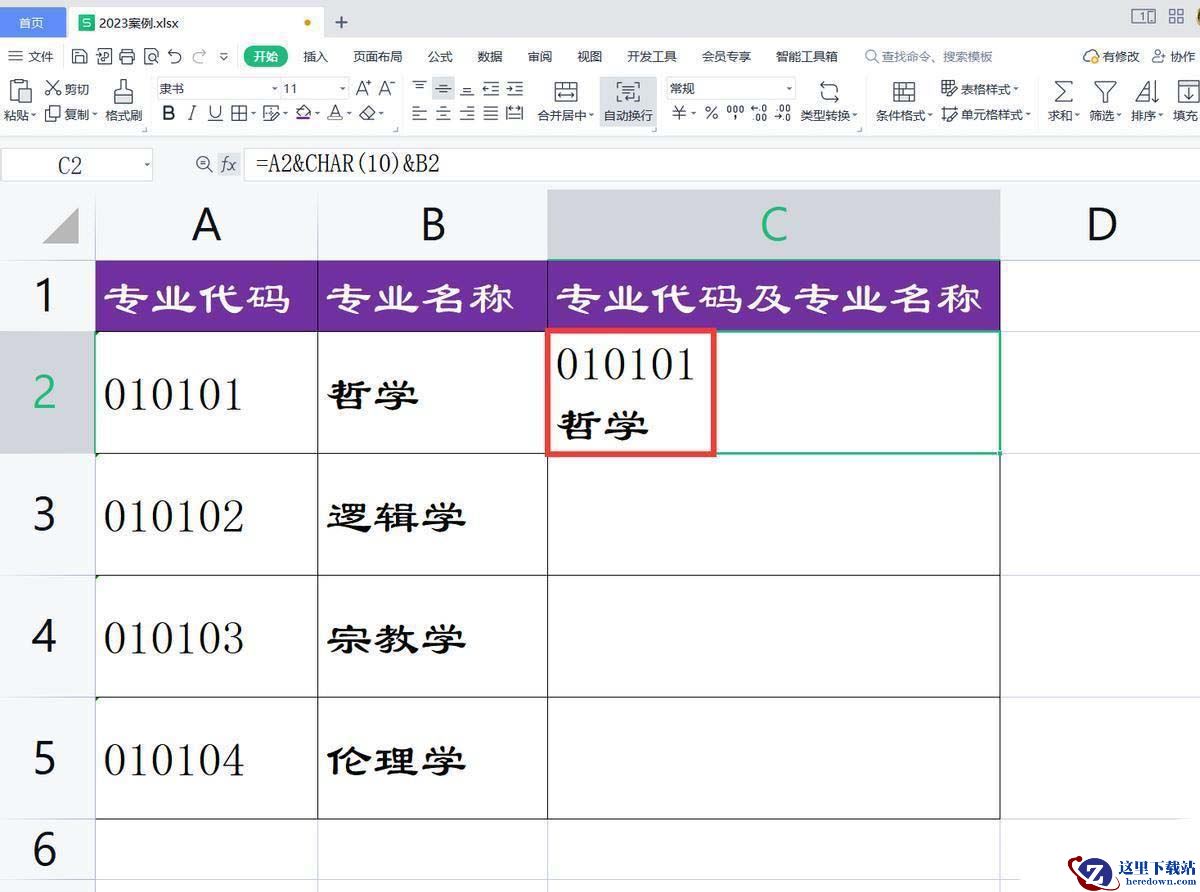This screenshot has height=892, width=1200.
Task: Click the search commands box 查找命令
Action: tap(929, 57)
